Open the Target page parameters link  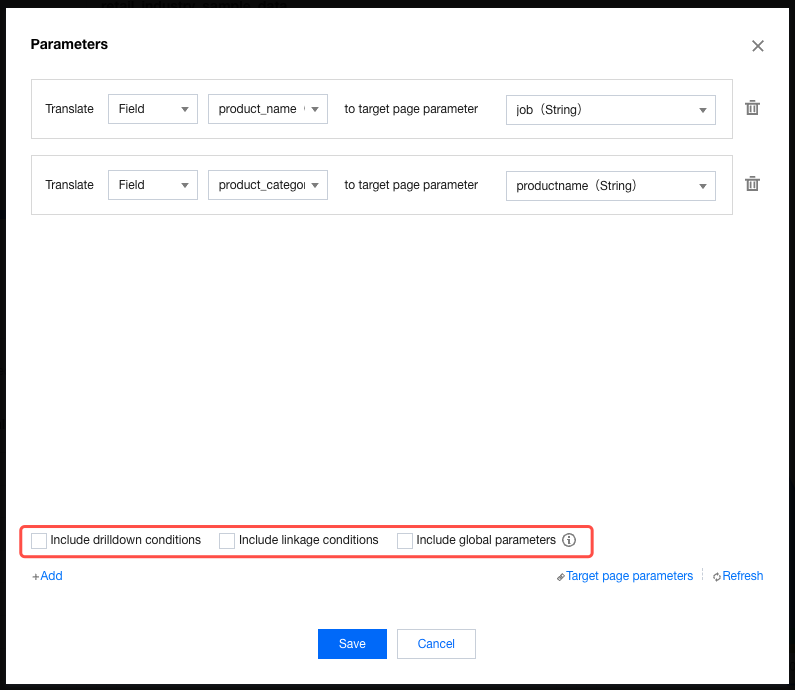click(x=629, y=576)
